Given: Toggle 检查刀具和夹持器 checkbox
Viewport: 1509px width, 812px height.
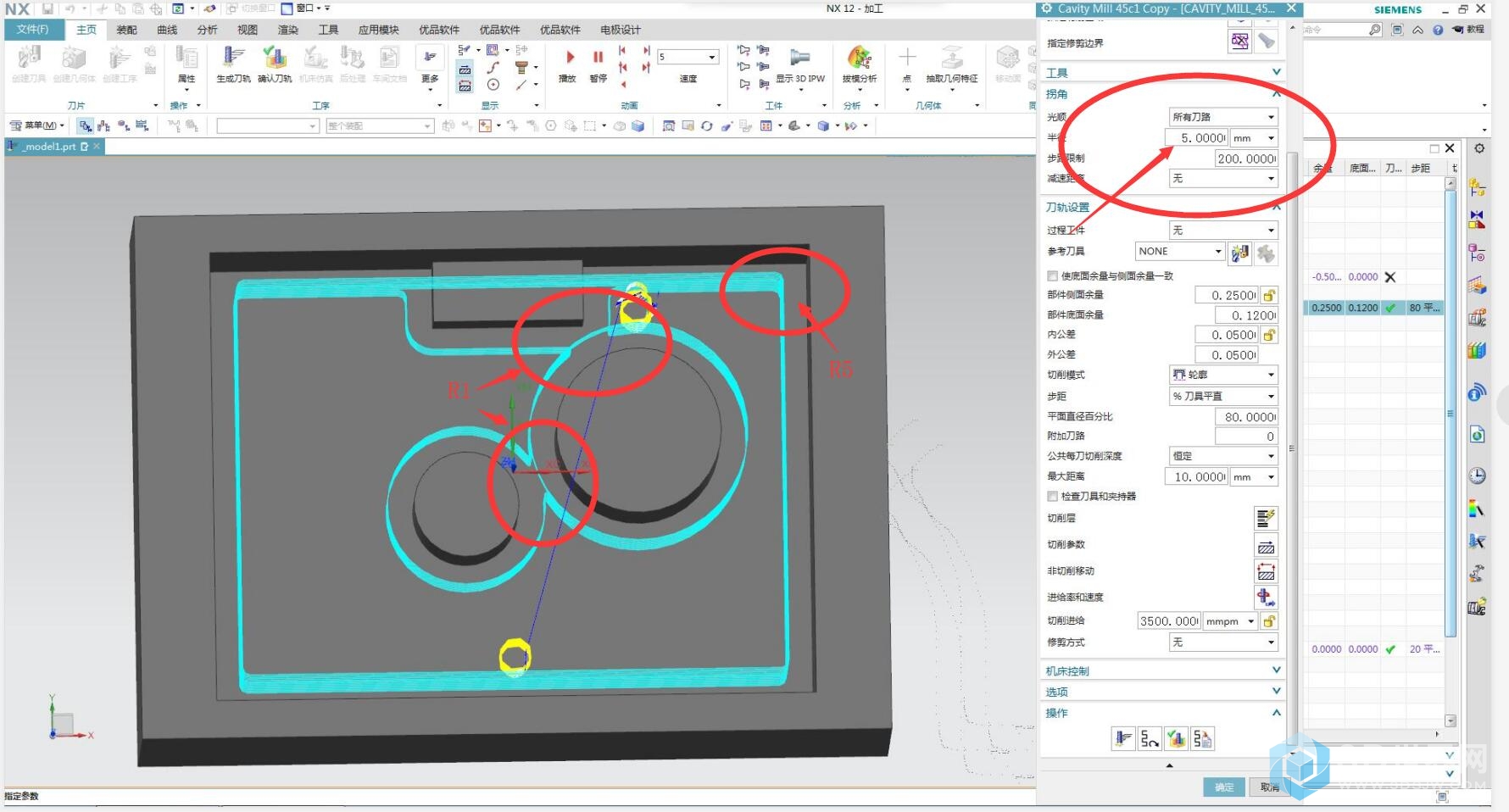Looking at the screenshot, I should coord(1052,497).
